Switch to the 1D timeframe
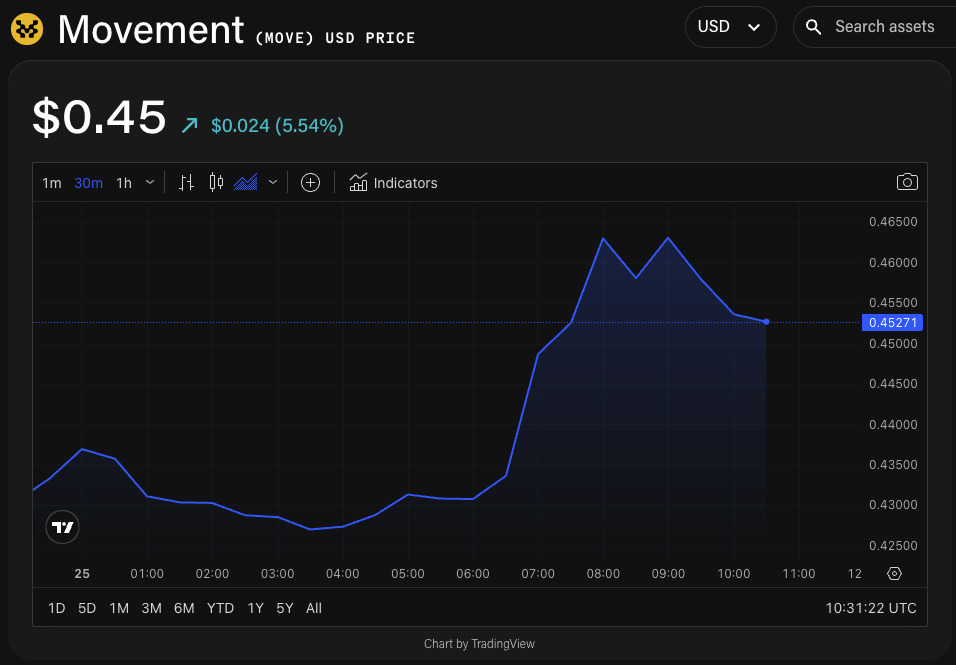This screenshot has height=665, width=956. (56, 608)
